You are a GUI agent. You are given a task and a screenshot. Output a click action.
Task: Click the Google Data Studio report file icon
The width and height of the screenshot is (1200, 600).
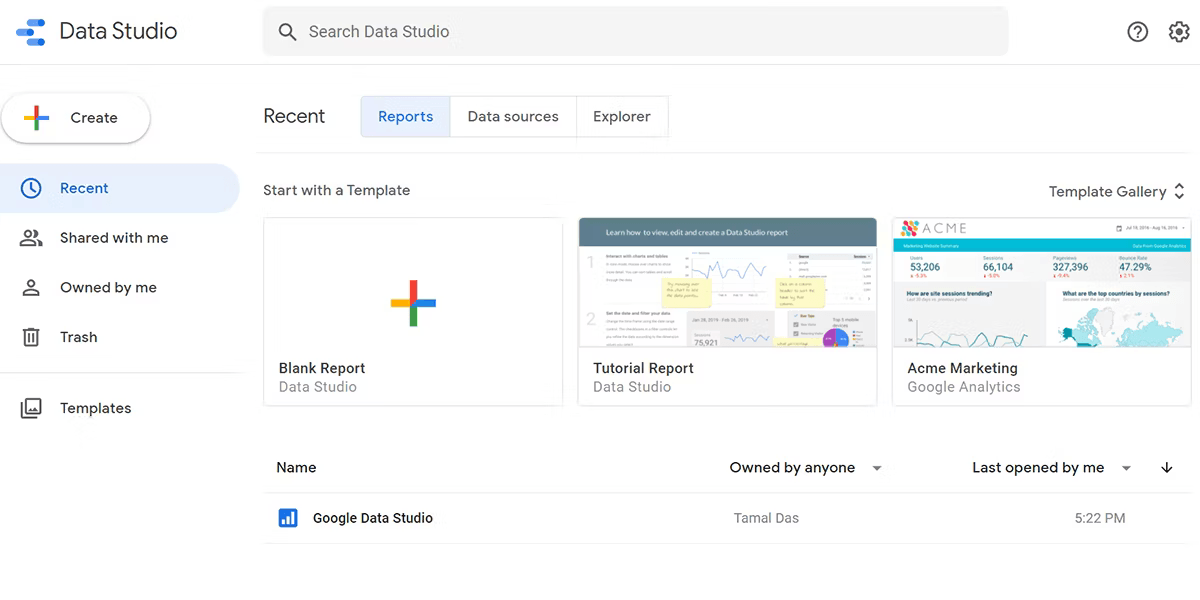pos(288,518)
